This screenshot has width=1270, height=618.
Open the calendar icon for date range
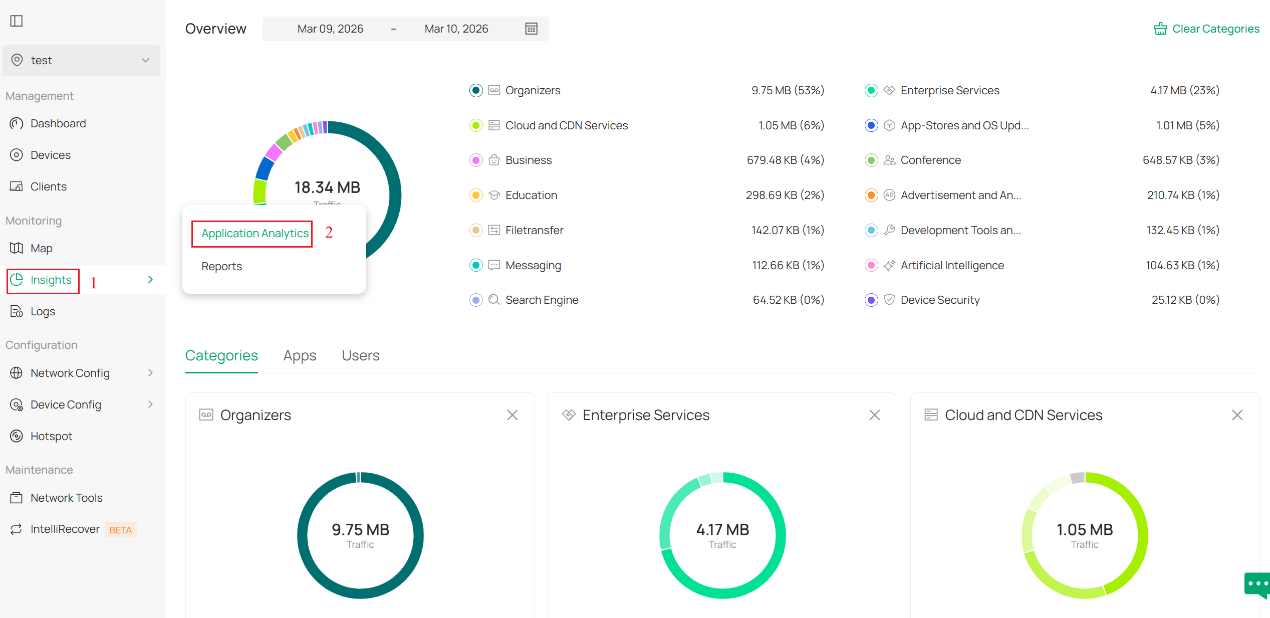click(532, 28)
